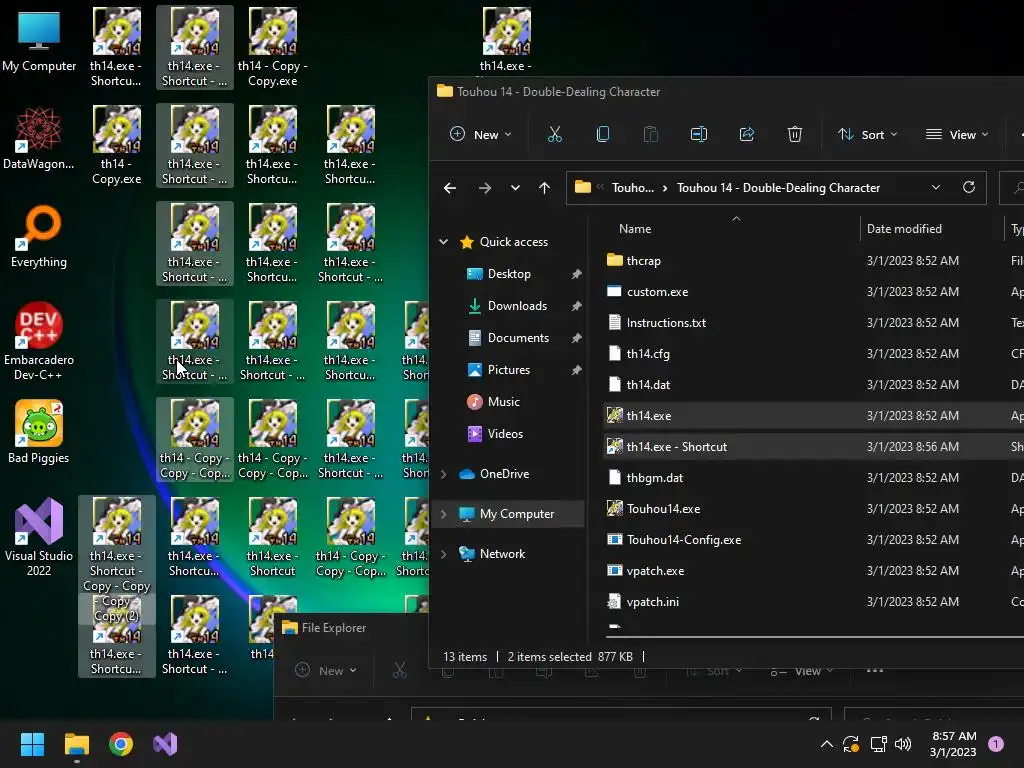Go forward with the right arrow button

click(485, 188)
